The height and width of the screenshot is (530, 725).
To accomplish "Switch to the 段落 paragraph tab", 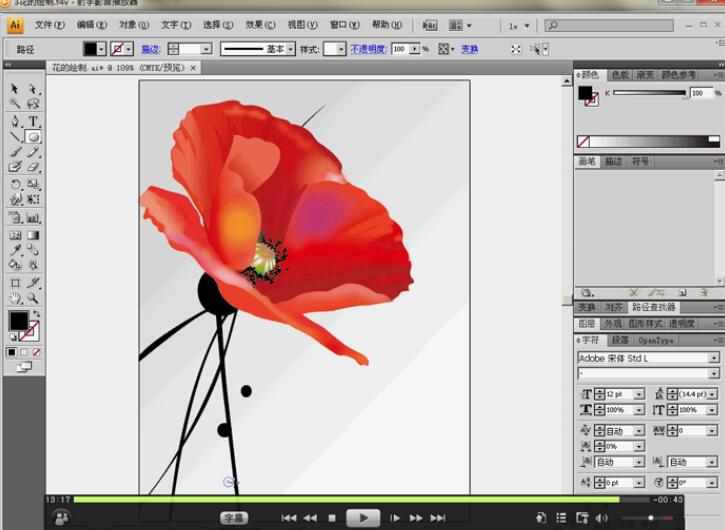I will pyautogui.click(x=620, y=340).
